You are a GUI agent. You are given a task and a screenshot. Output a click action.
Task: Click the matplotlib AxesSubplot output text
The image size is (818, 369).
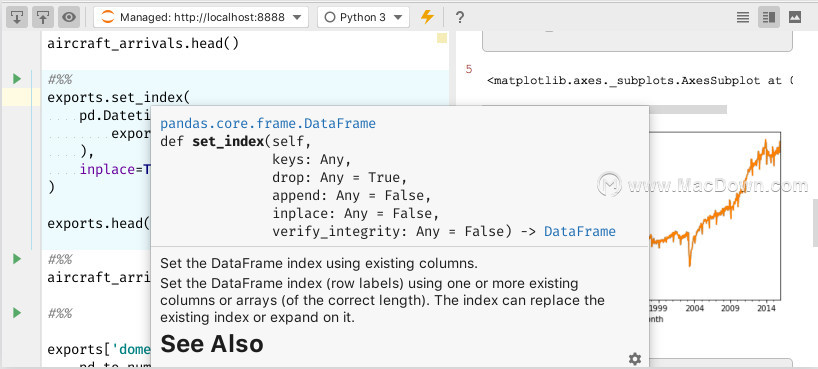pos(640,81)
